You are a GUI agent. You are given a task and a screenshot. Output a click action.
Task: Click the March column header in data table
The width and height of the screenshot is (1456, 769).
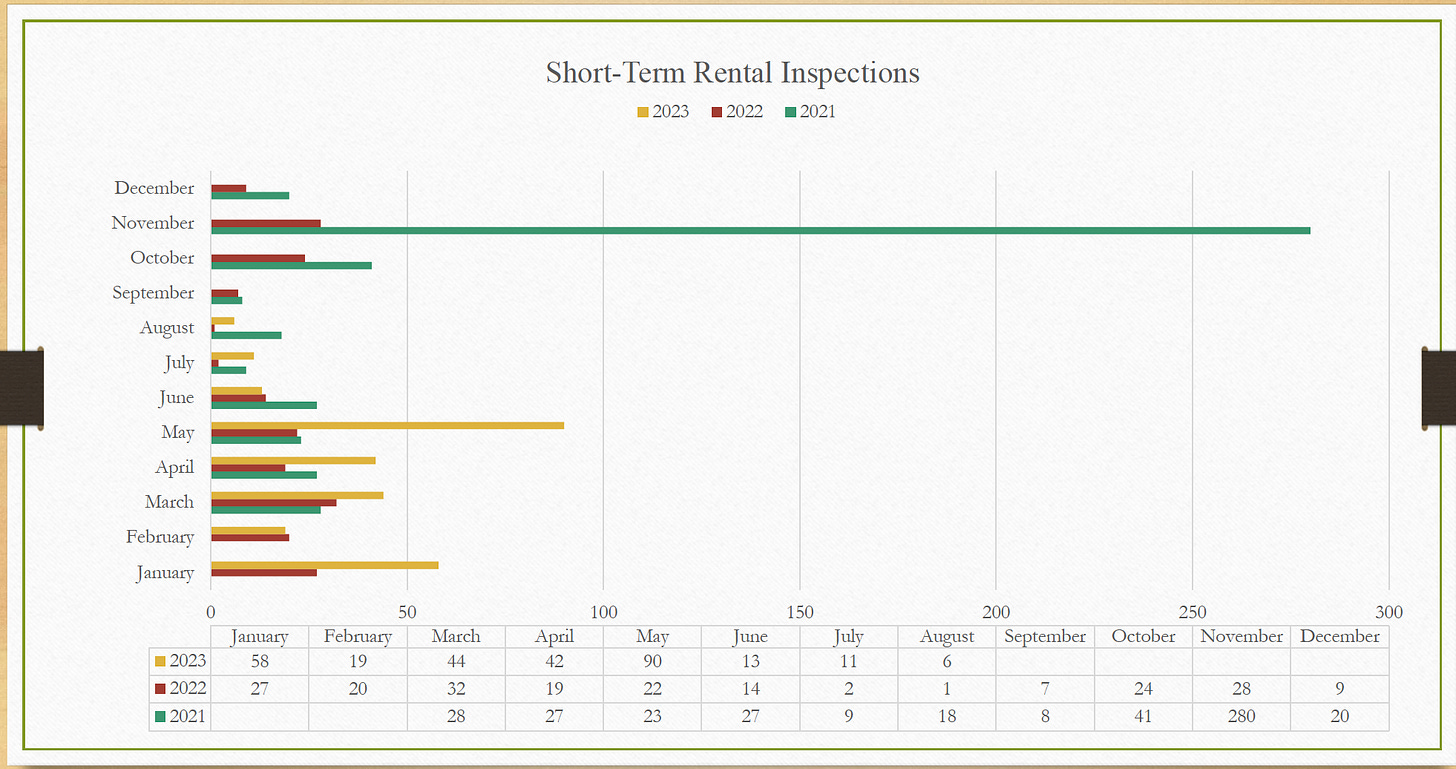tap(456, 637)
